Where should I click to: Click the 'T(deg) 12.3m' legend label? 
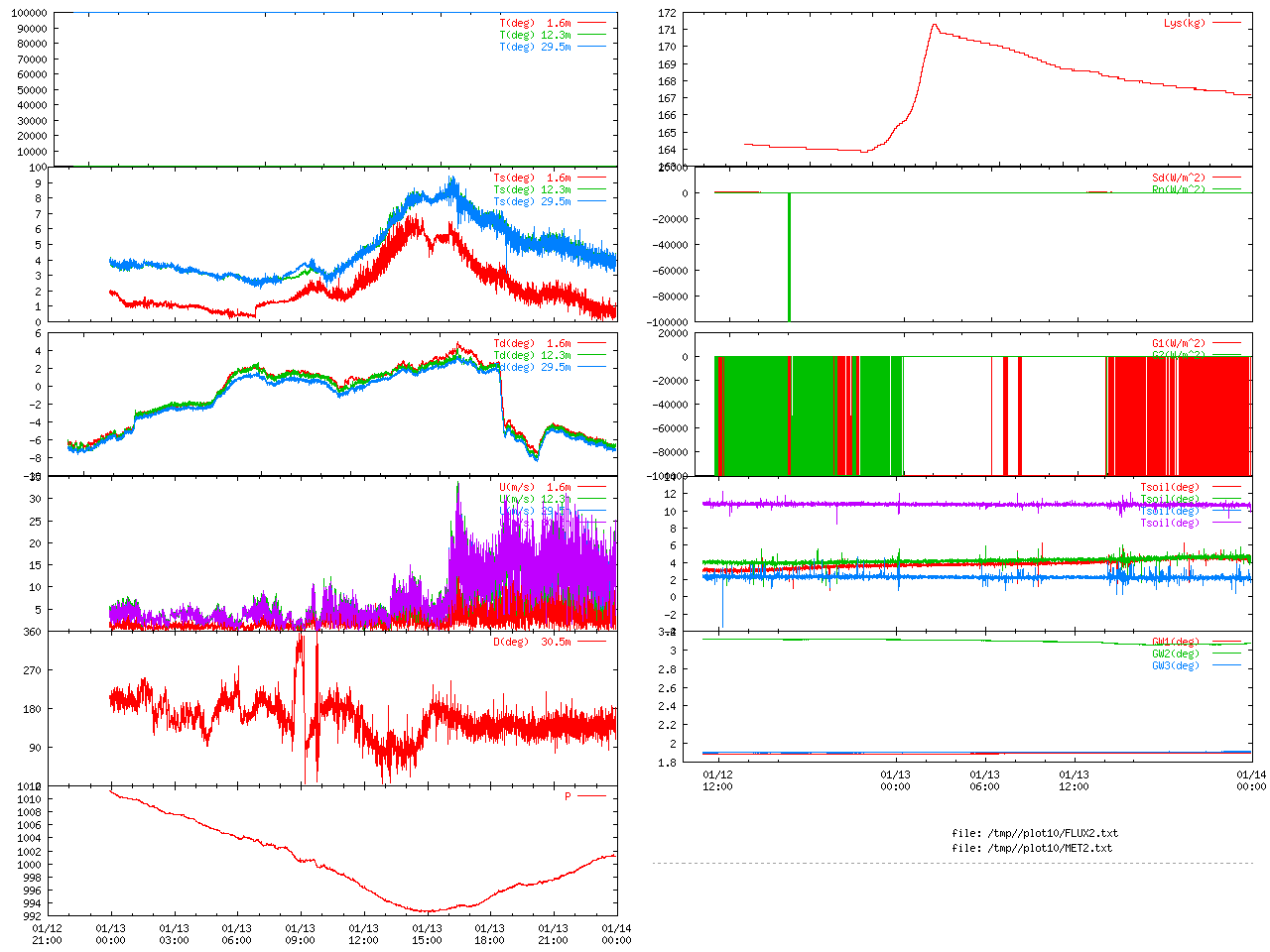535,35
